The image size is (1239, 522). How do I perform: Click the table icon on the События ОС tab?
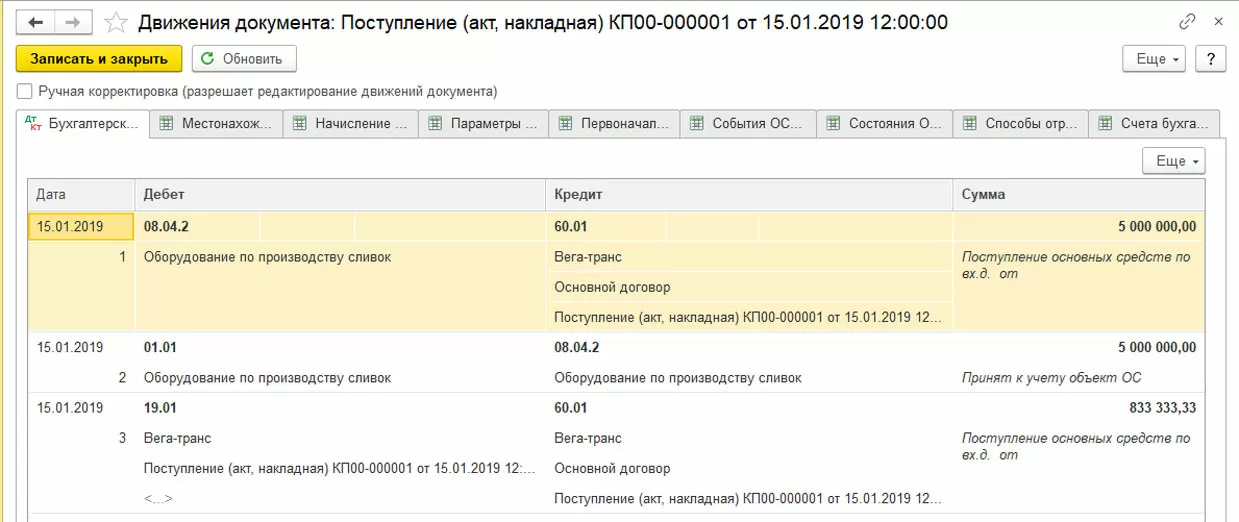coord(696,124)
